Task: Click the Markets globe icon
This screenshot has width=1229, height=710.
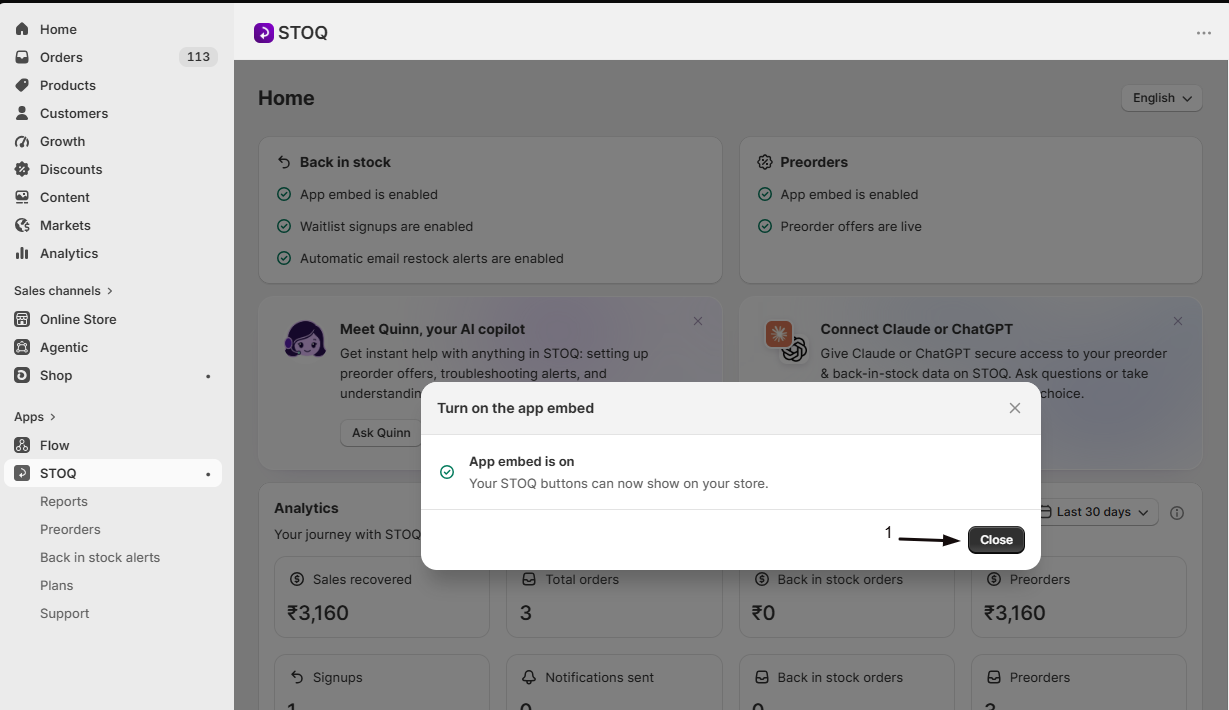Action: coord(22,225)
